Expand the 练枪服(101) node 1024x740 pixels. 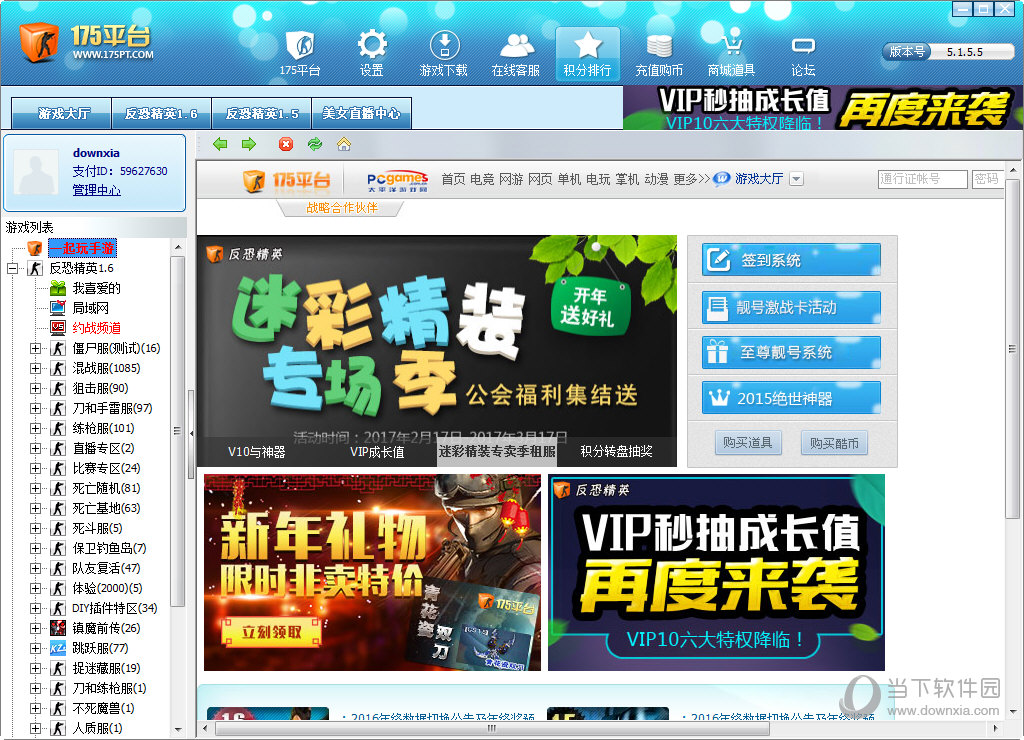point(36,428)
